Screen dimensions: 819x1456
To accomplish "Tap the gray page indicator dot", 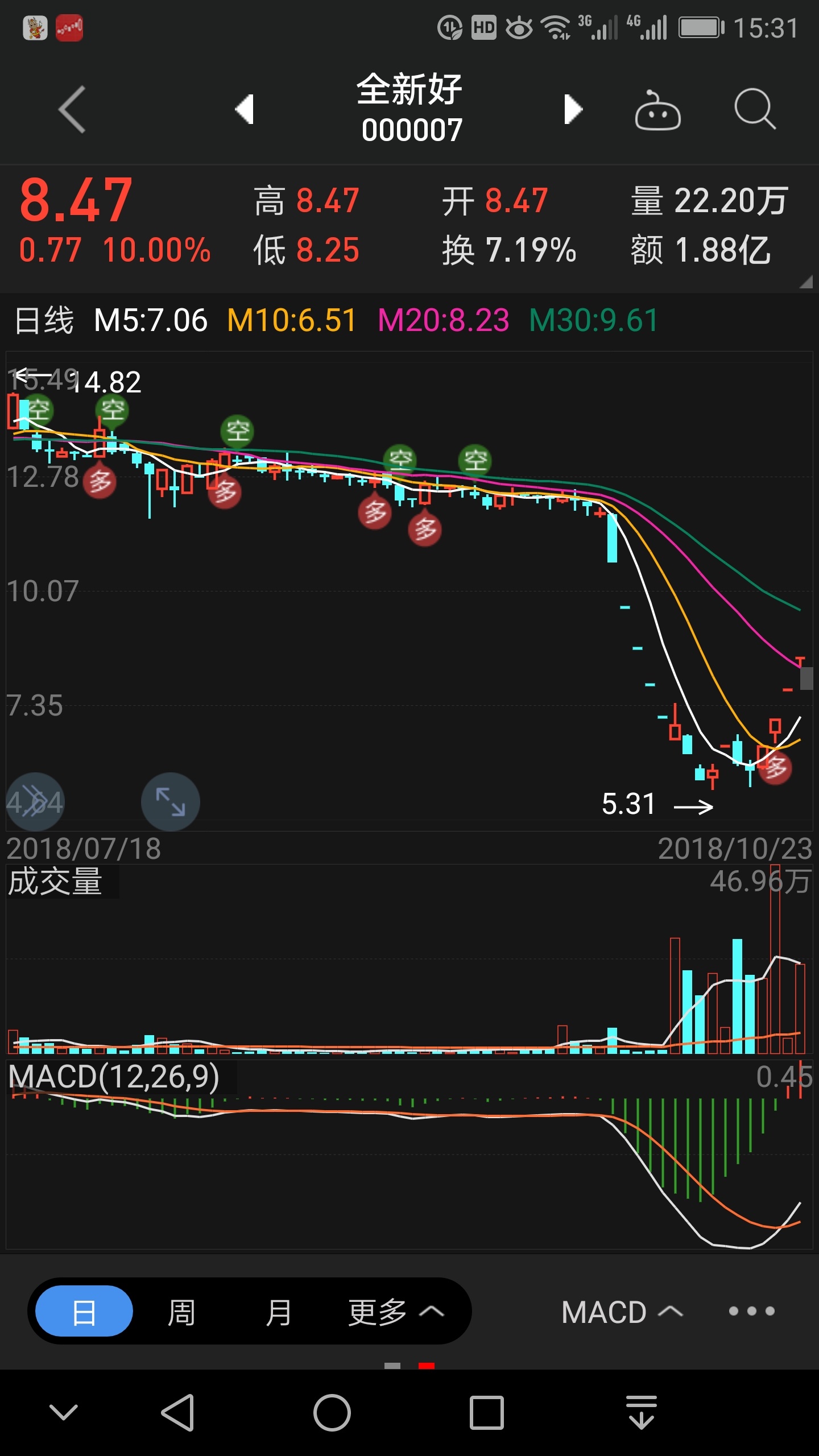I will [x=392, y=1366].
